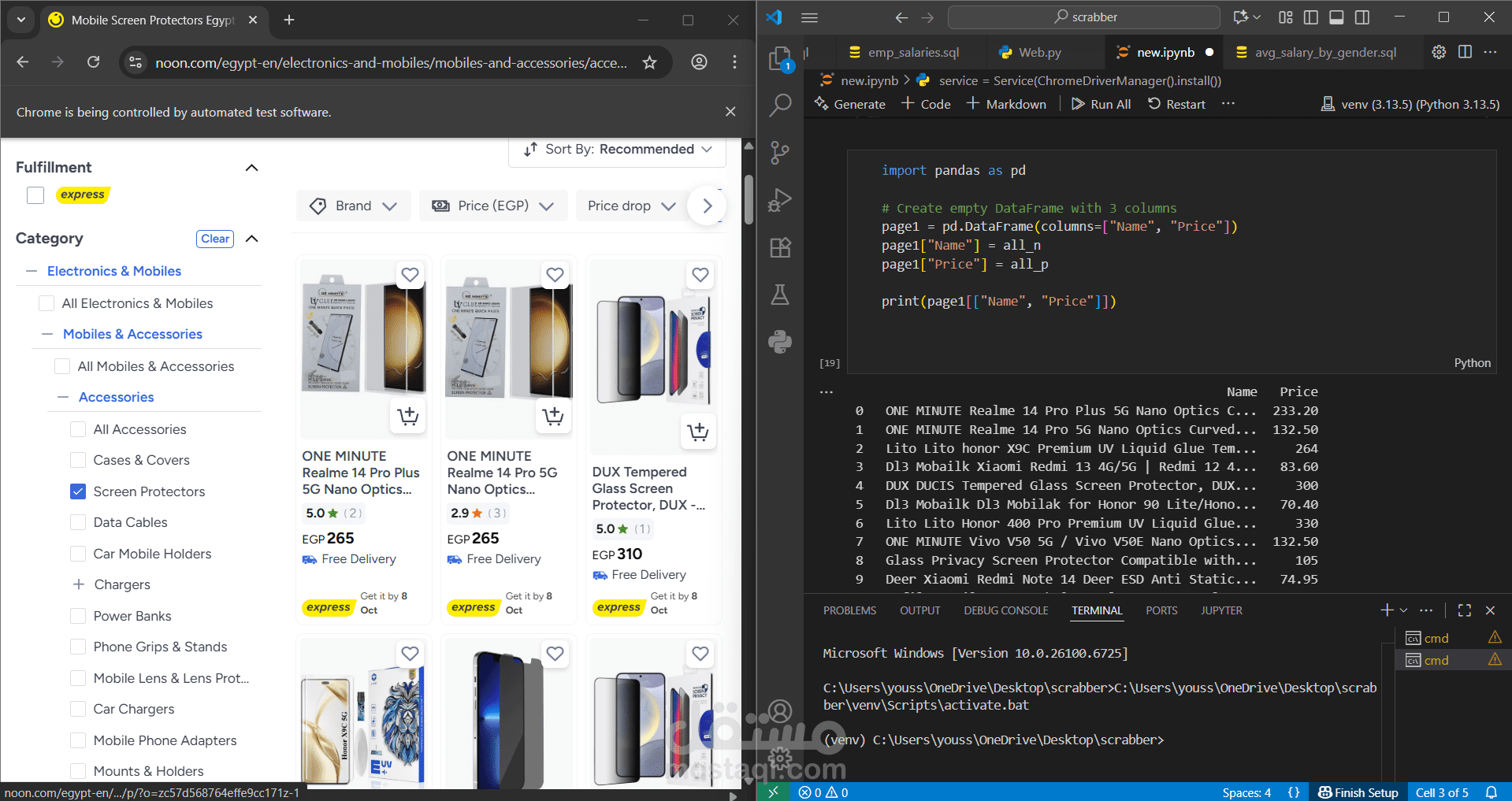
Task: Check All Mobiles & Accessories
Action: click(62, 366)
